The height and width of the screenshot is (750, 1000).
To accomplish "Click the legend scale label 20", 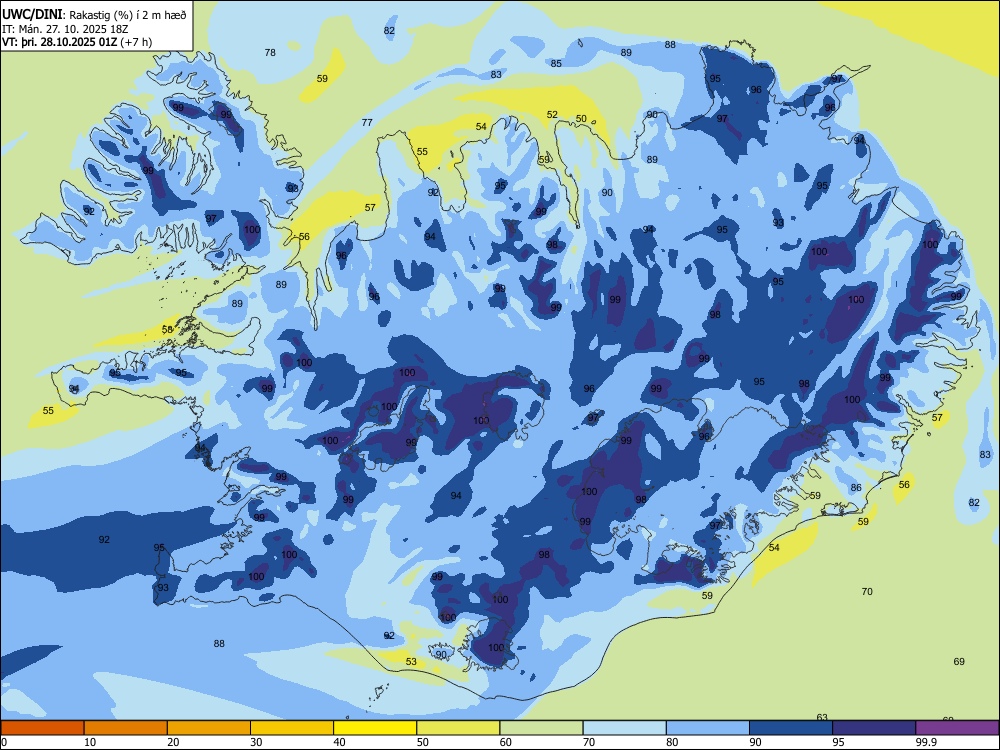I will [x=173, y=742].
